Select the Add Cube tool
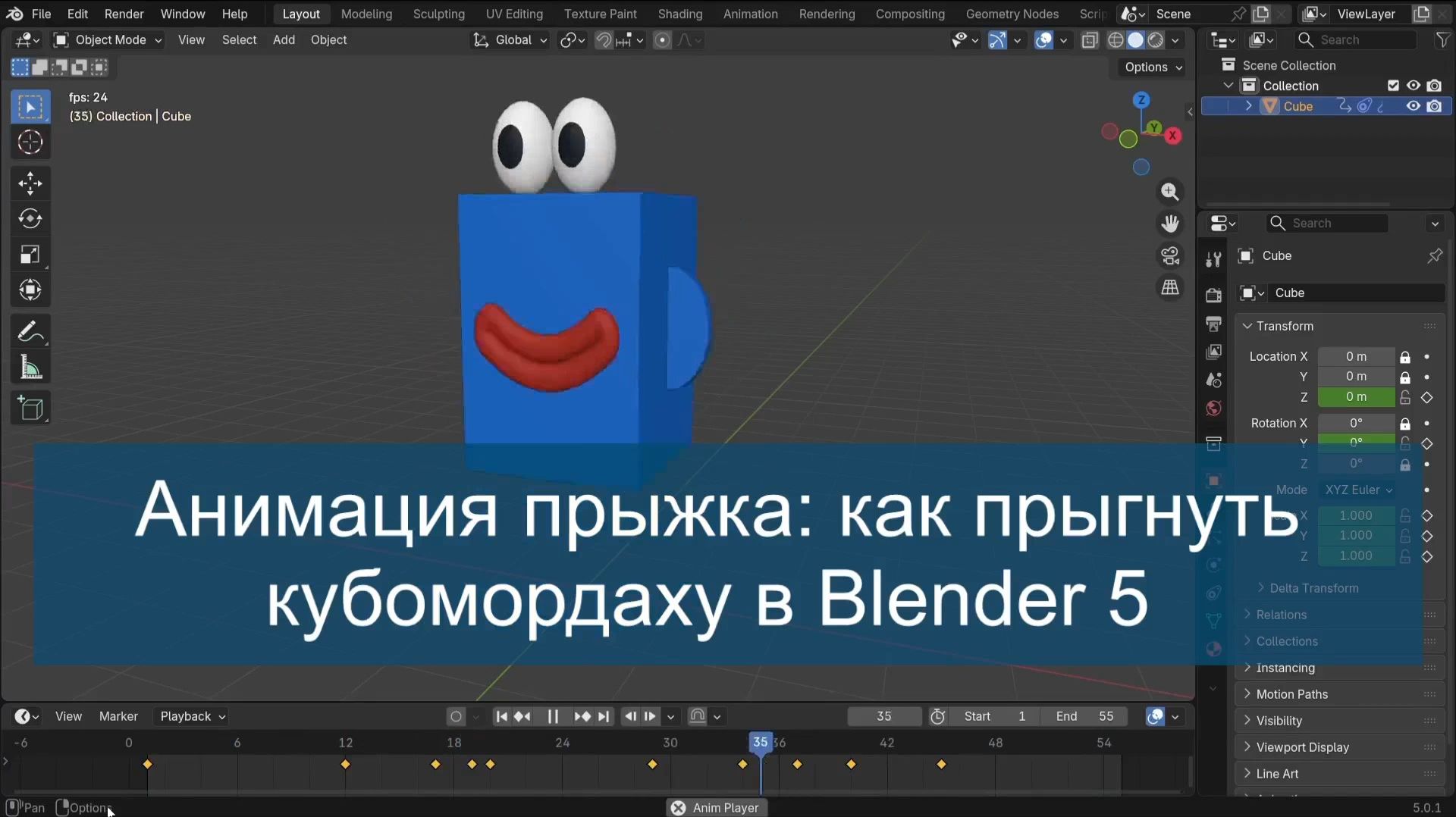 pyautogui.click(x=30, y=408)
